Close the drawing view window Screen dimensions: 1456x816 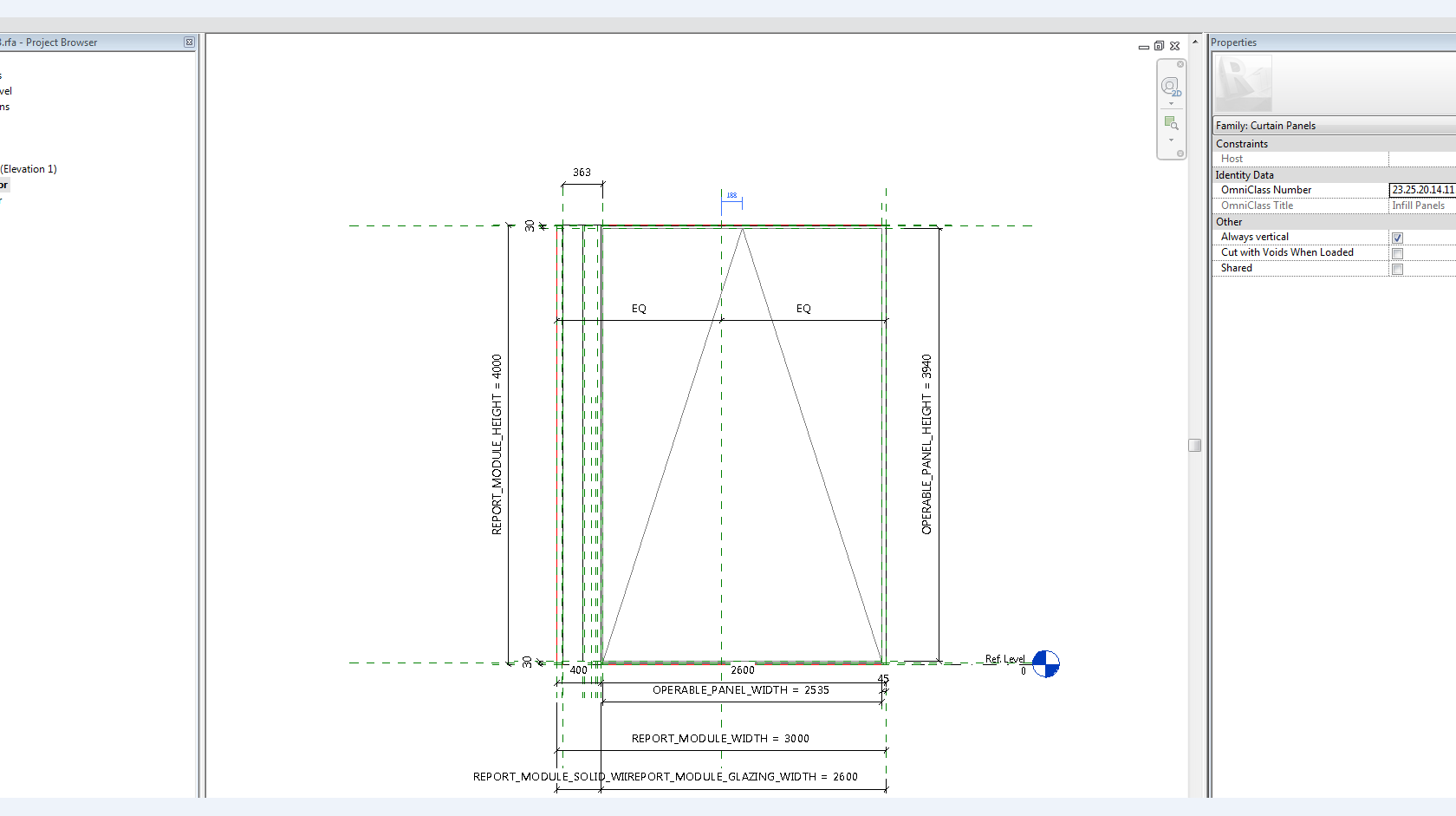(x=1174, y=46)
